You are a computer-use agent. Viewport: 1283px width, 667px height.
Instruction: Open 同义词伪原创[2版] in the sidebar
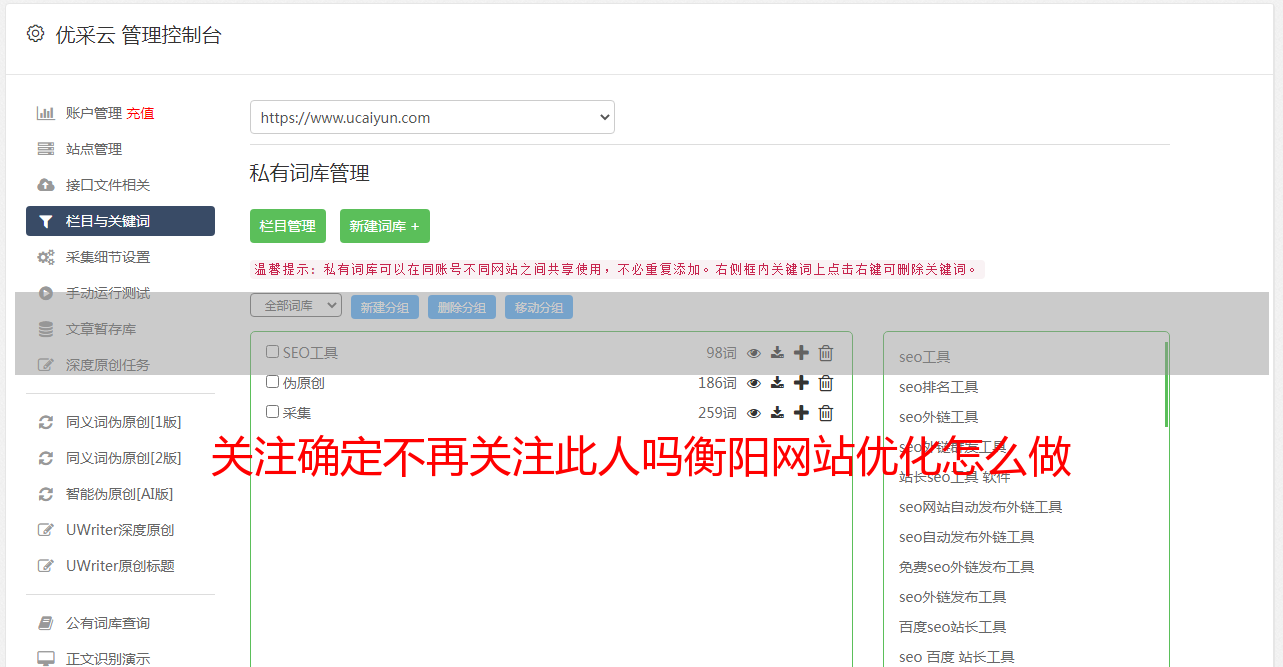coord(124,458)
